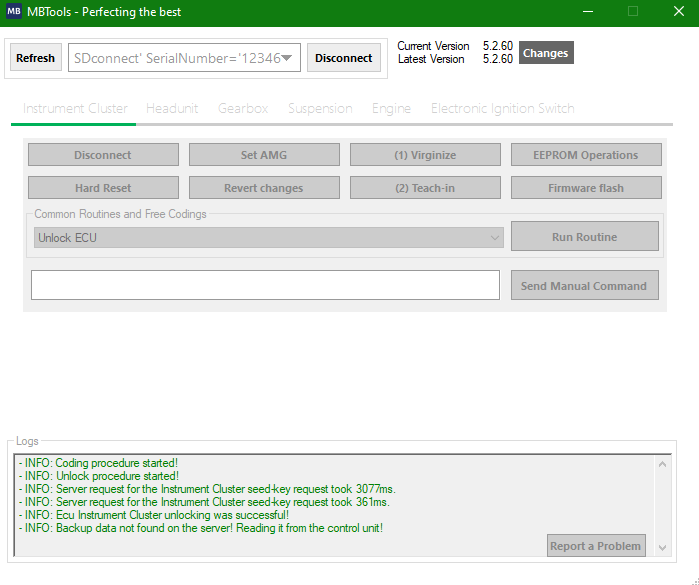Click the MB app logo icon

pyautogui.click(x=15, y=13)
